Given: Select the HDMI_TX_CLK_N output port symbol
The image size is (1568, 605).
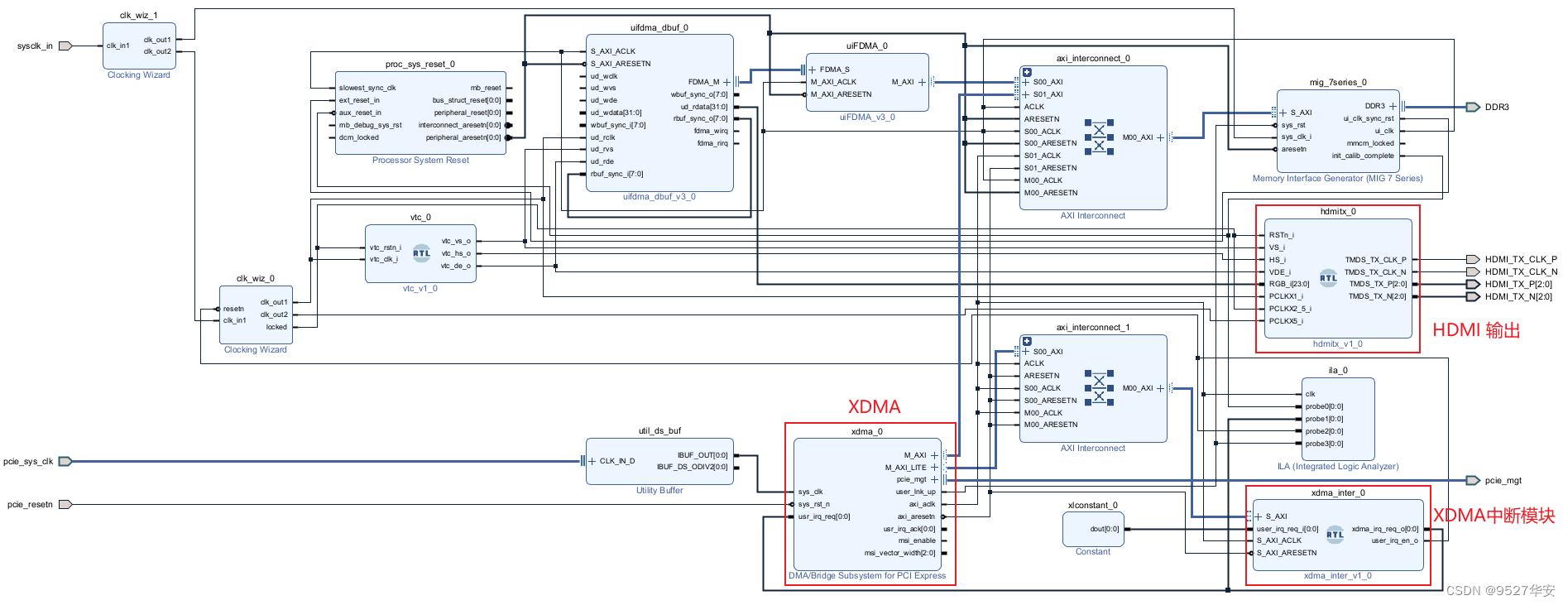Looking at the screenshot, I should coord(1473,271).
